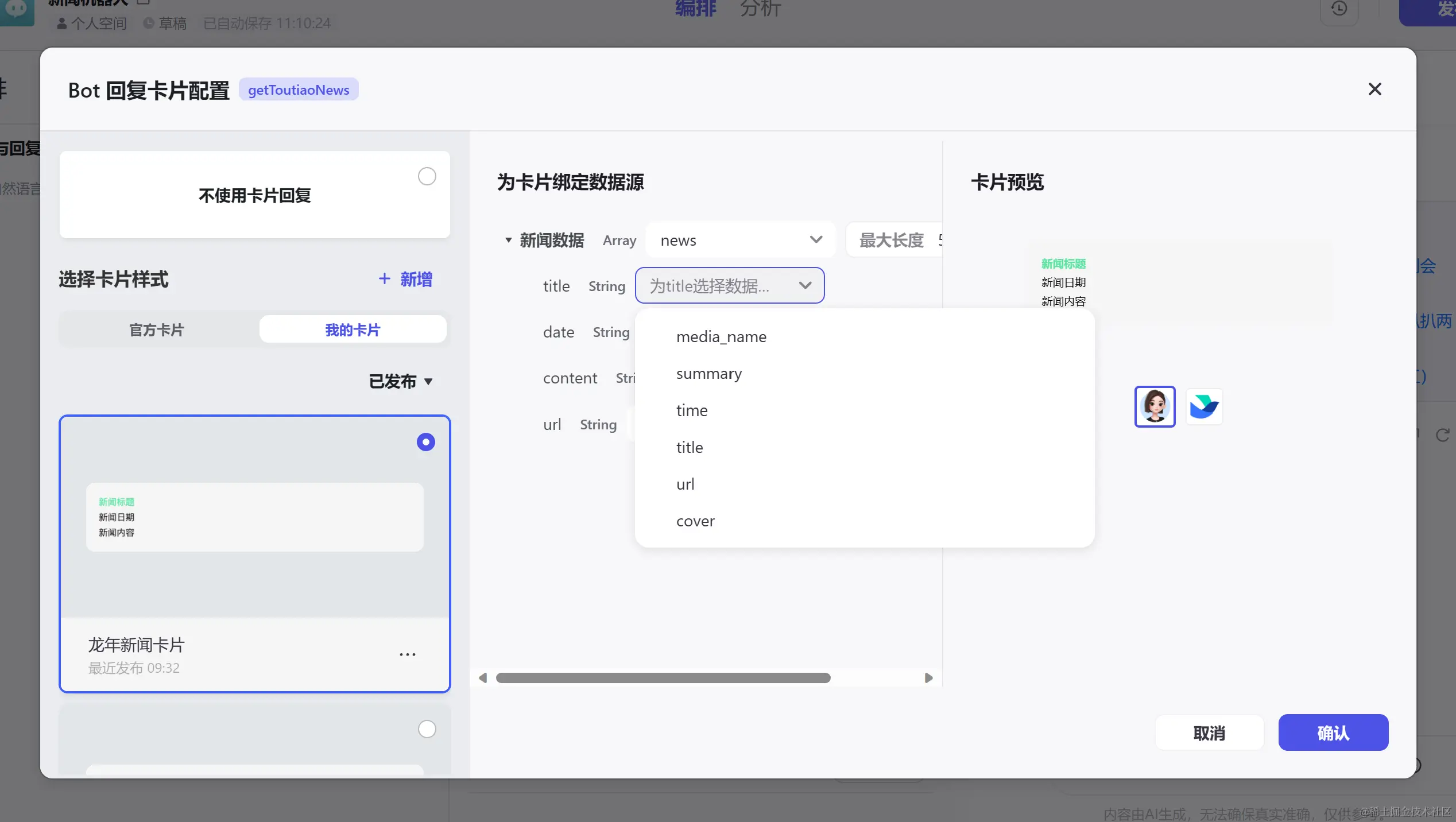This screenshot has height=822, width=1456.
Task: Click the 确认 button
Action: (1333, 732)
